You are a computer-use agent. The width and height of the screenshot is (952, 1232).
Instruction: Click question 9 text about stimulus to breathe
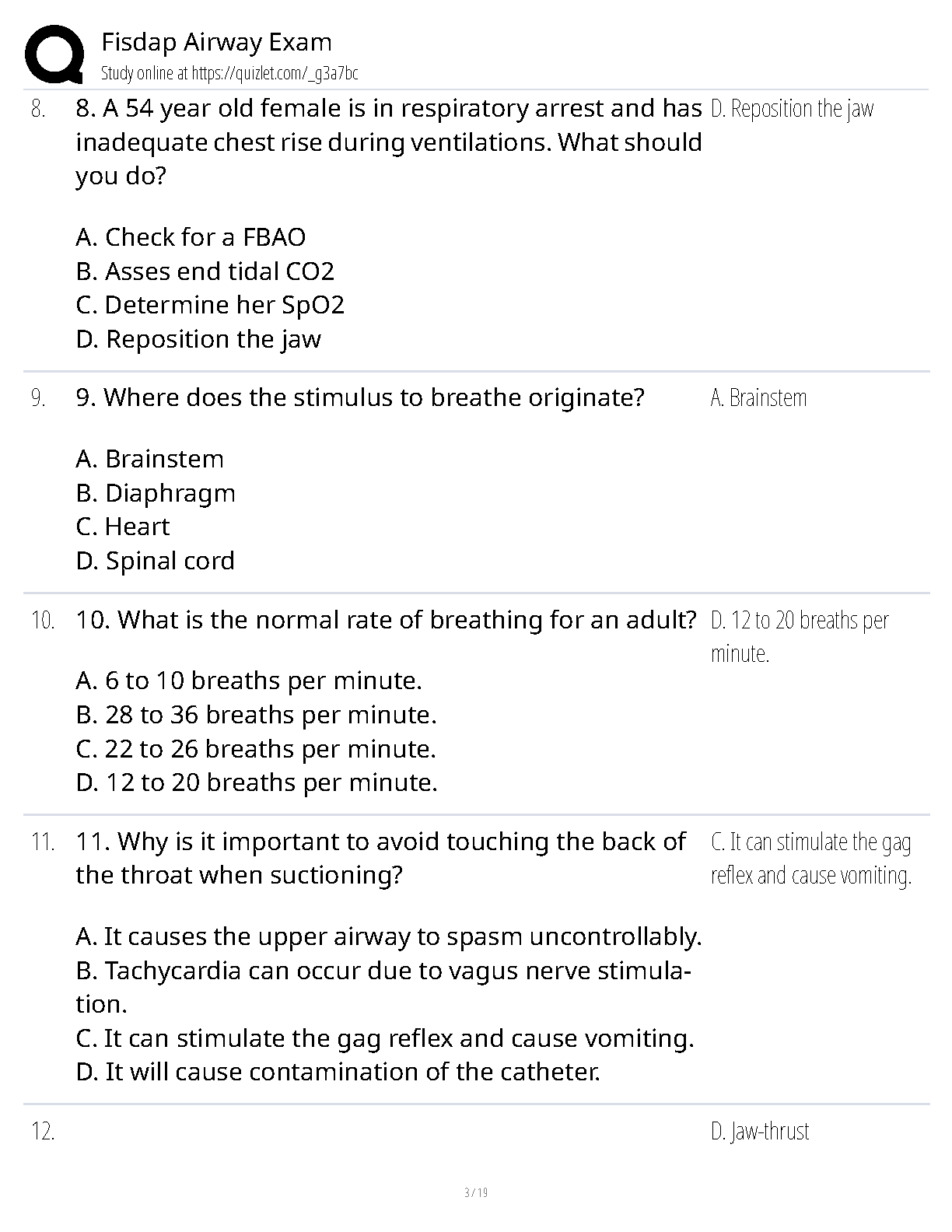tap(360, 397)
